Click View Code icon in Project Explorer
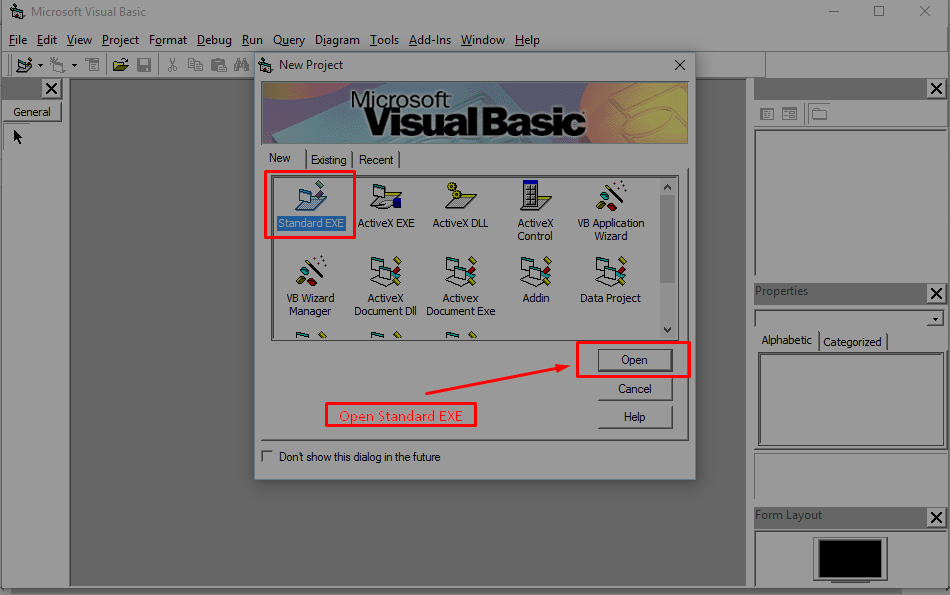950x595 pixels. tap(767, 114)
